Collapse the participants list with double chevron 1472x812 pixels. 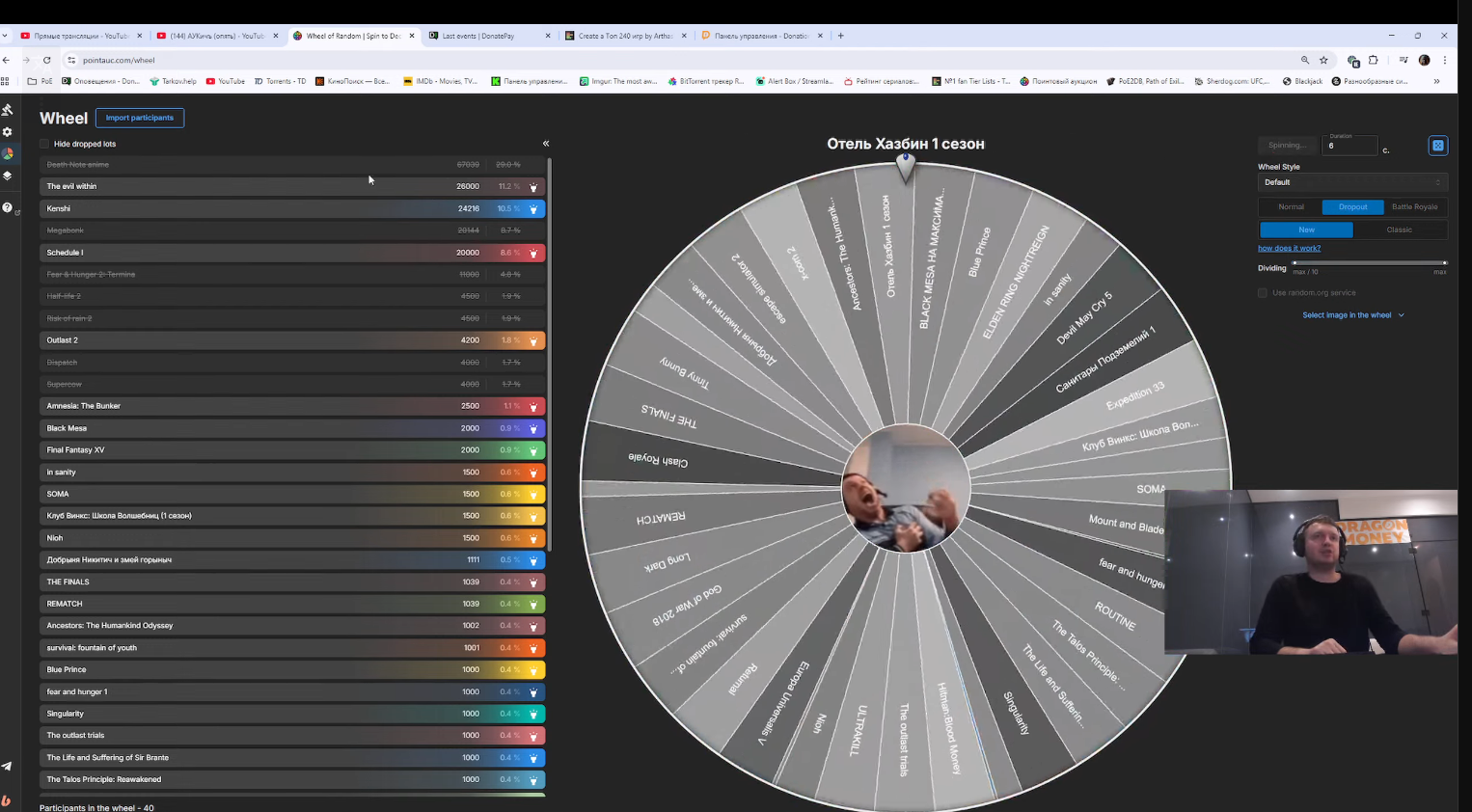[x=546, y=144]
